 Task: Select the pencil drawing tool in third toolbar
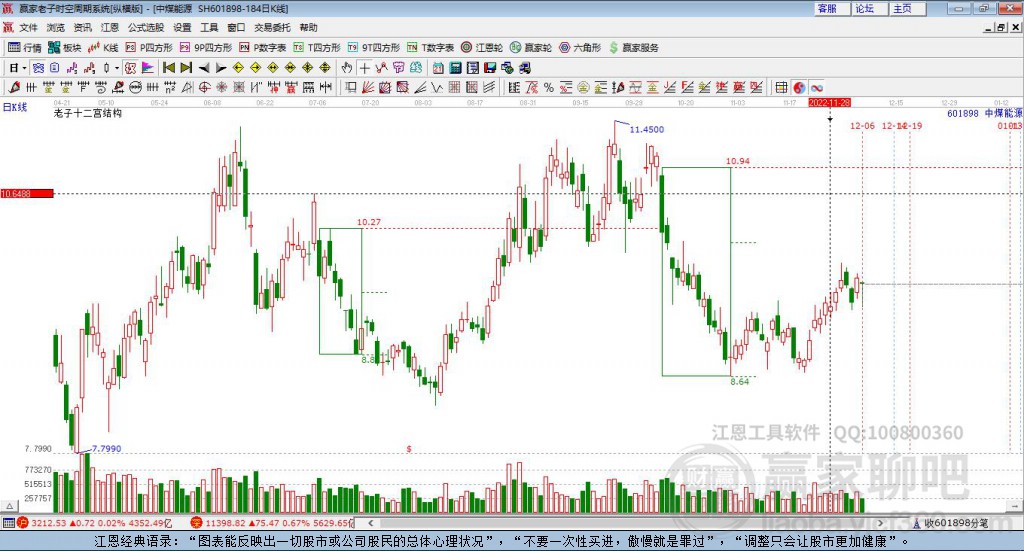click(x=14, y=87)
